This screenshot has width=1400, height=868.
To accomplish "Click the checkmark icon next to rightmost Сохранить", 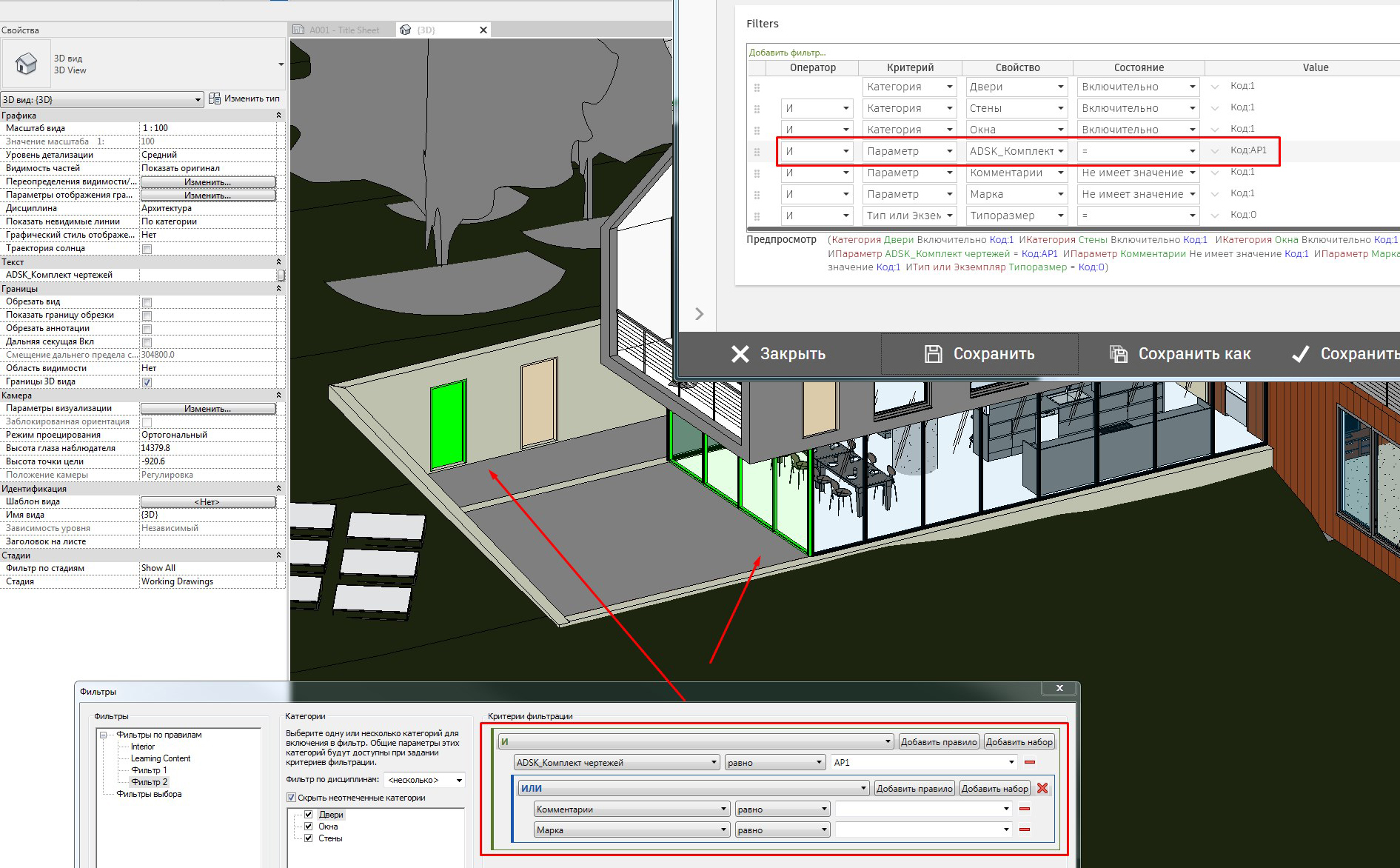I will coord(1300,354).
